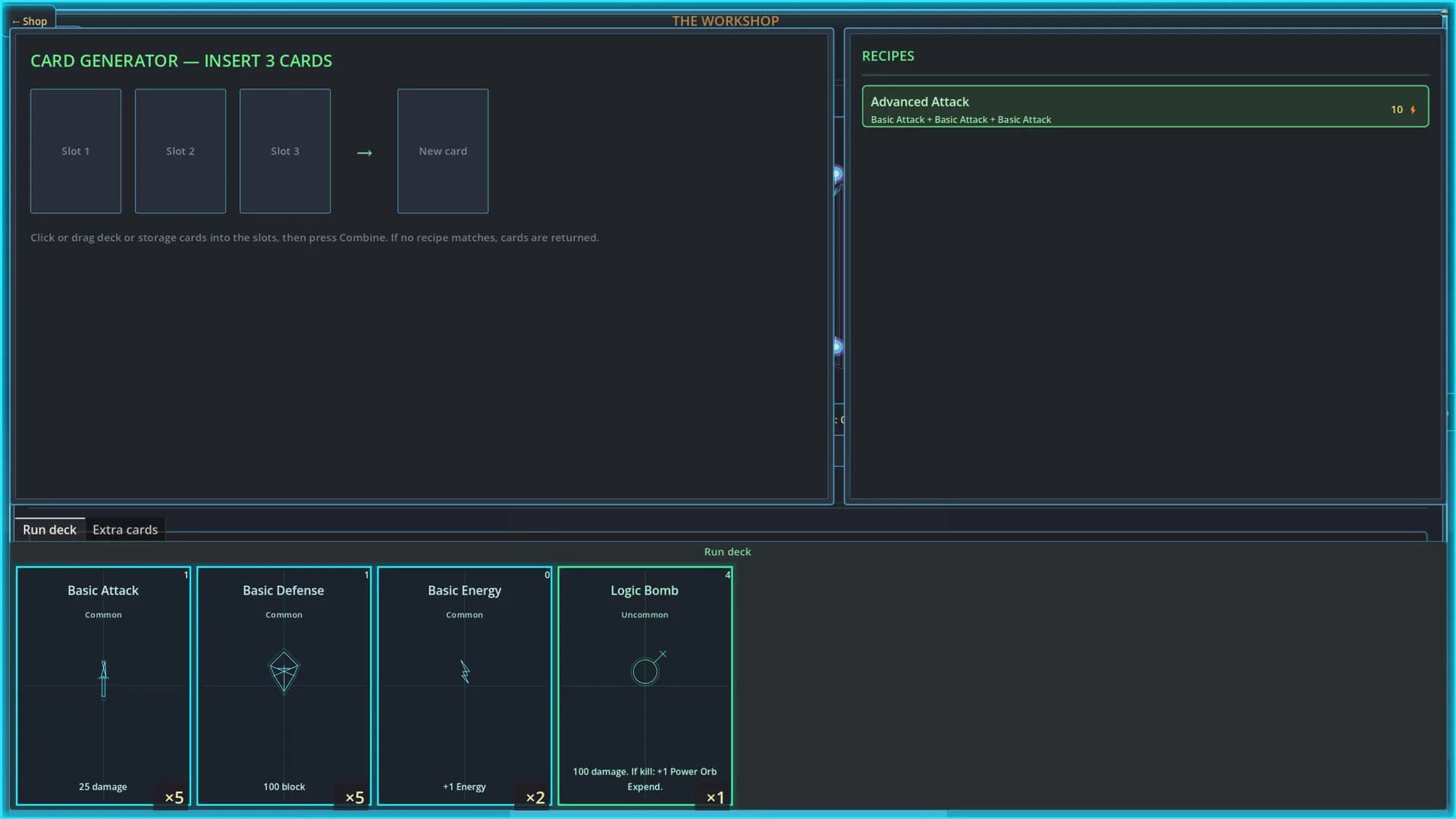
Task: Click the '+1 Energy' text
Action: [x=464, y=786]
